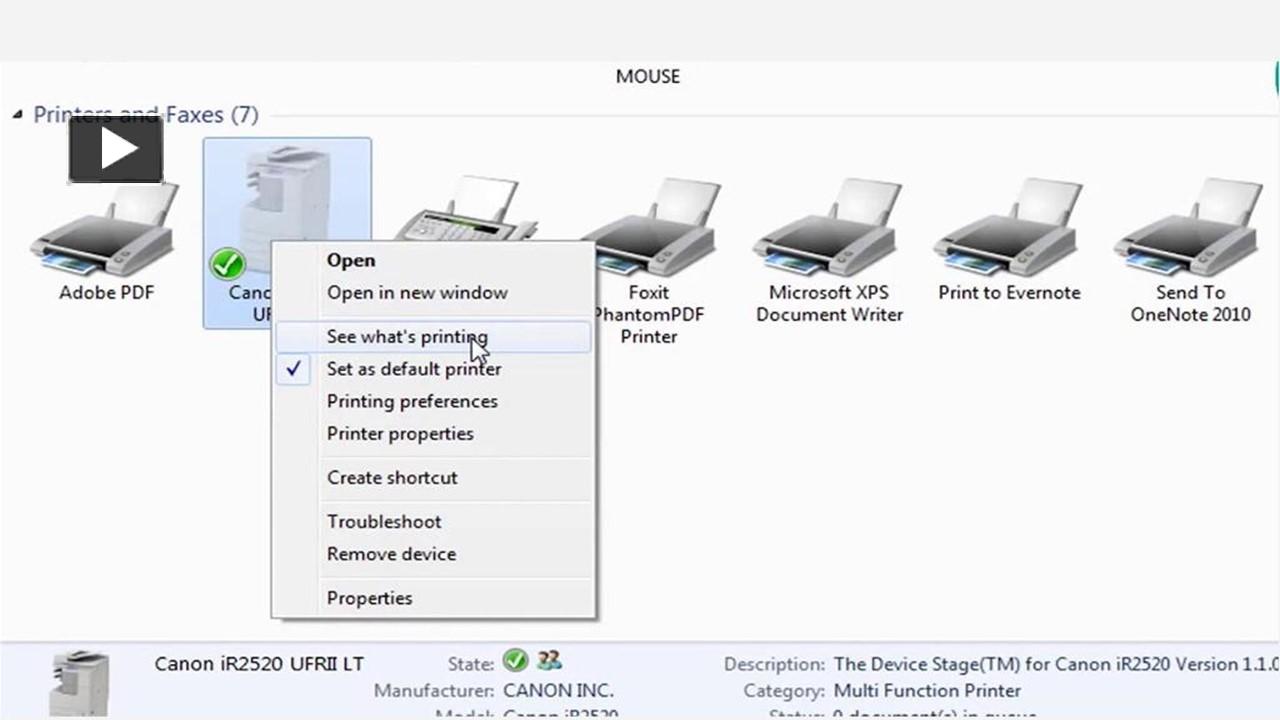Click the Foxit PhantomPDF Printer icon
This screenshot has height=720, width=1280.
tap(648, 225)
